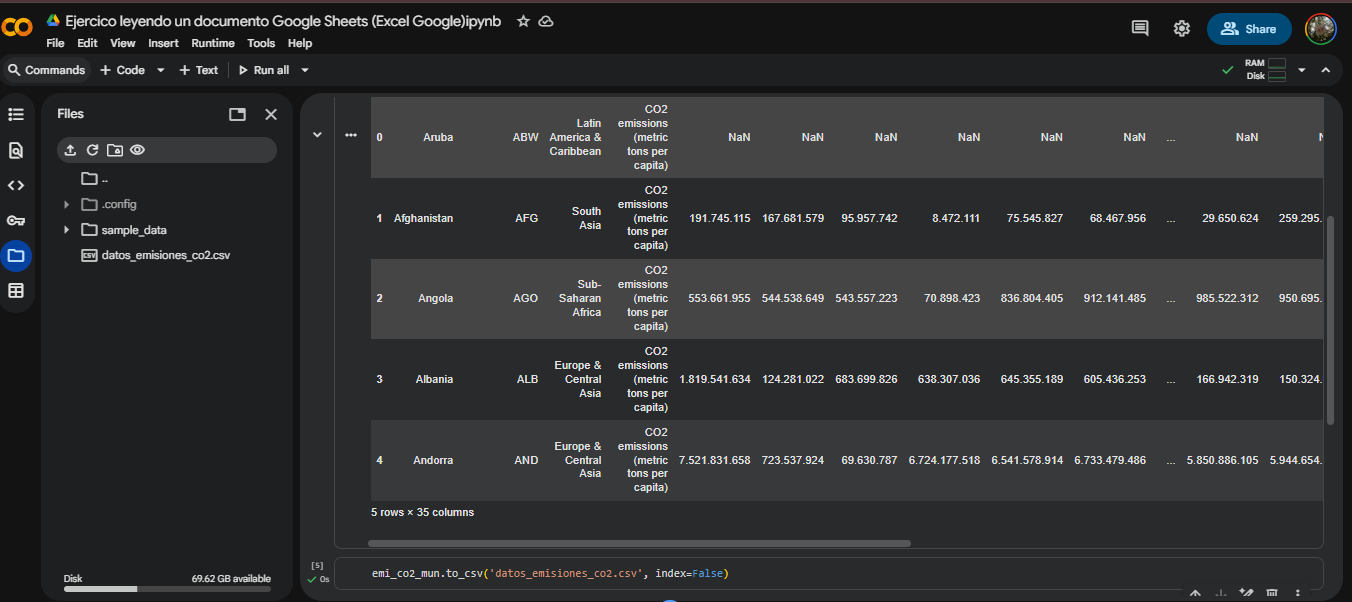The height and width of the screenshot is (602, 1352).
Task: Click the Share button
Action: tap(1249, 29)
